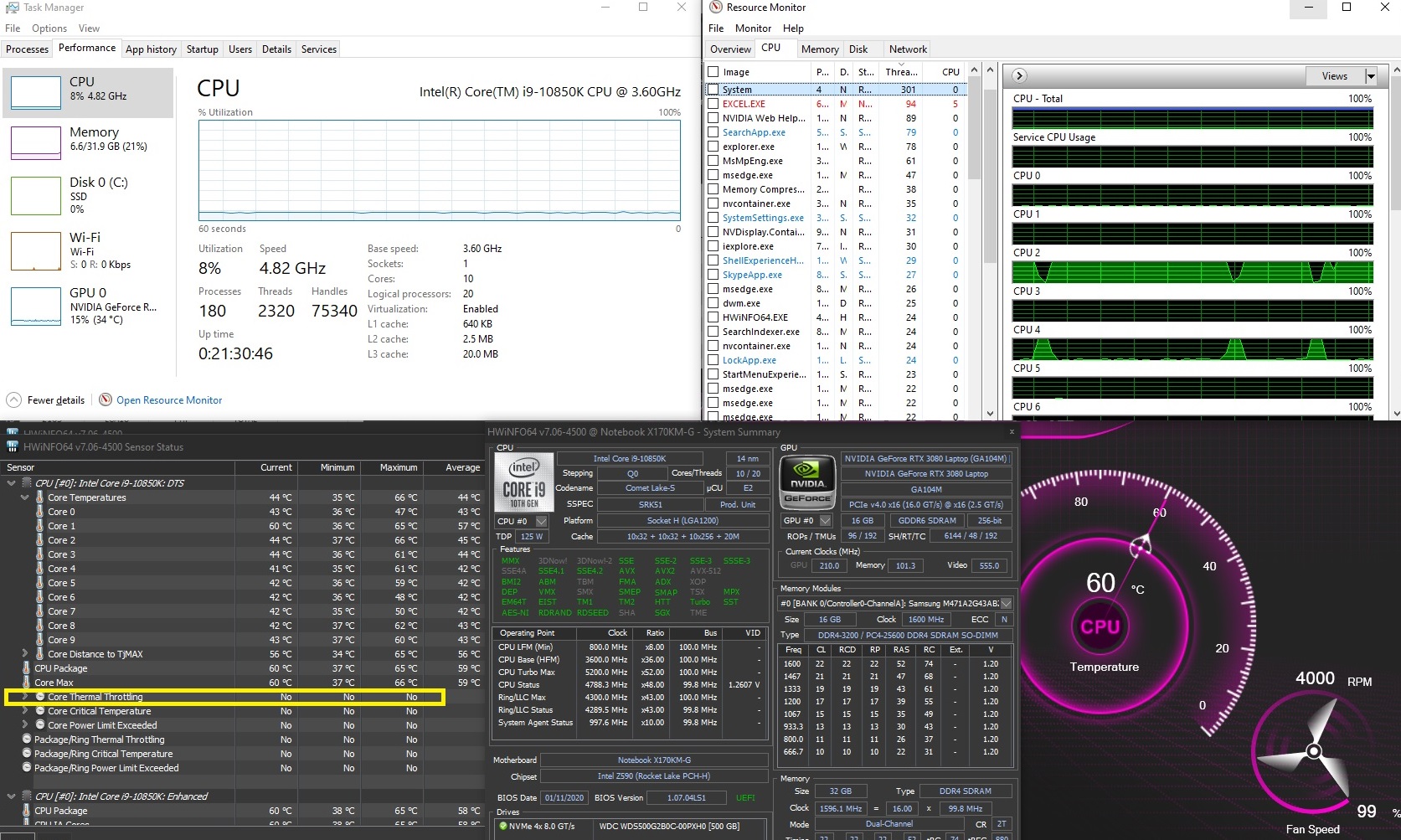The width and height of the screenshot is (1401, 840).
Task: Check the explorer.exe process checkbox
Action: click(713, 147)
